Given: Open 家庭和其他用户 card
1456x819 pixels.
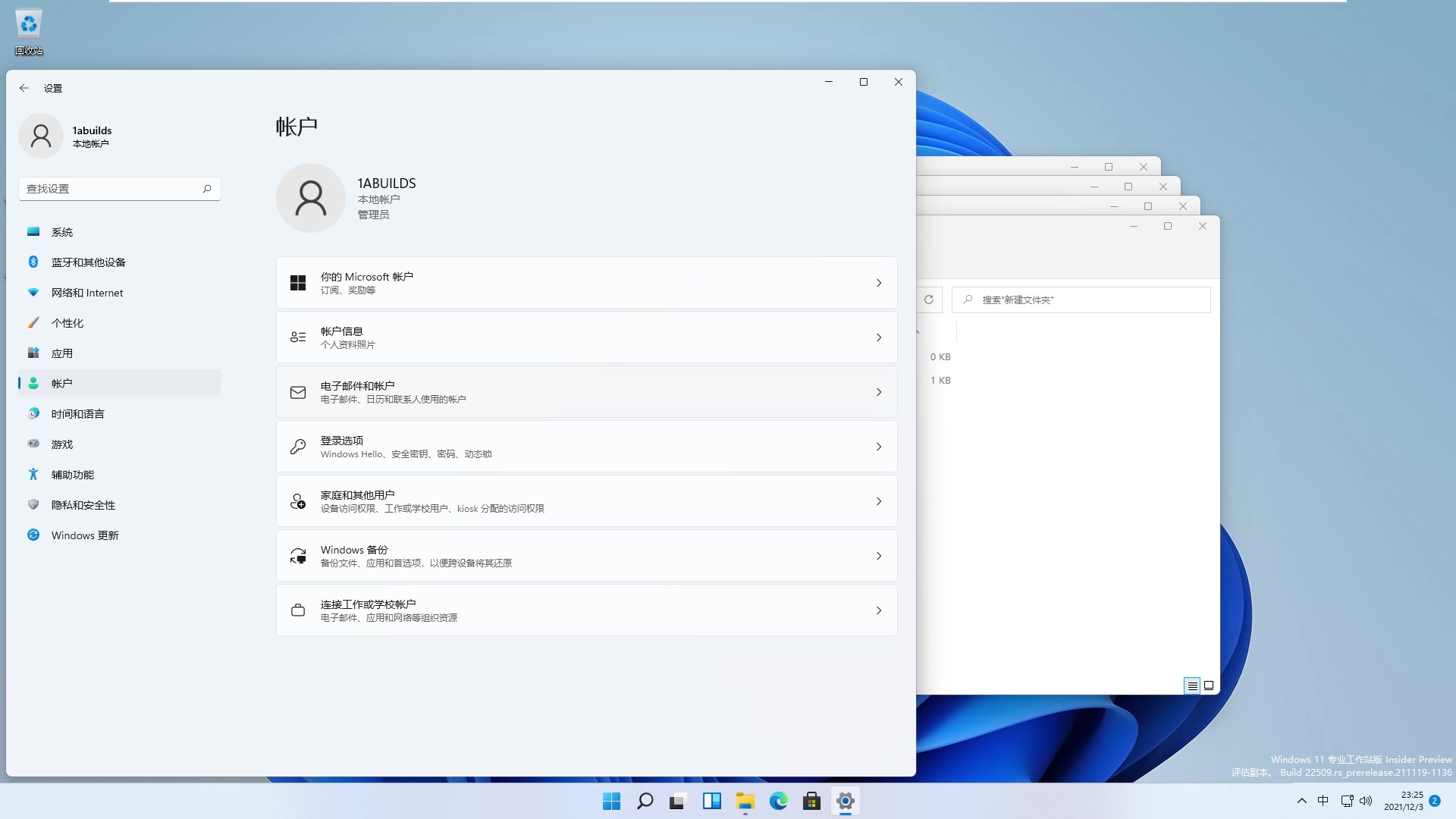Looking at the screenshot, I should [x=587, y=501].
